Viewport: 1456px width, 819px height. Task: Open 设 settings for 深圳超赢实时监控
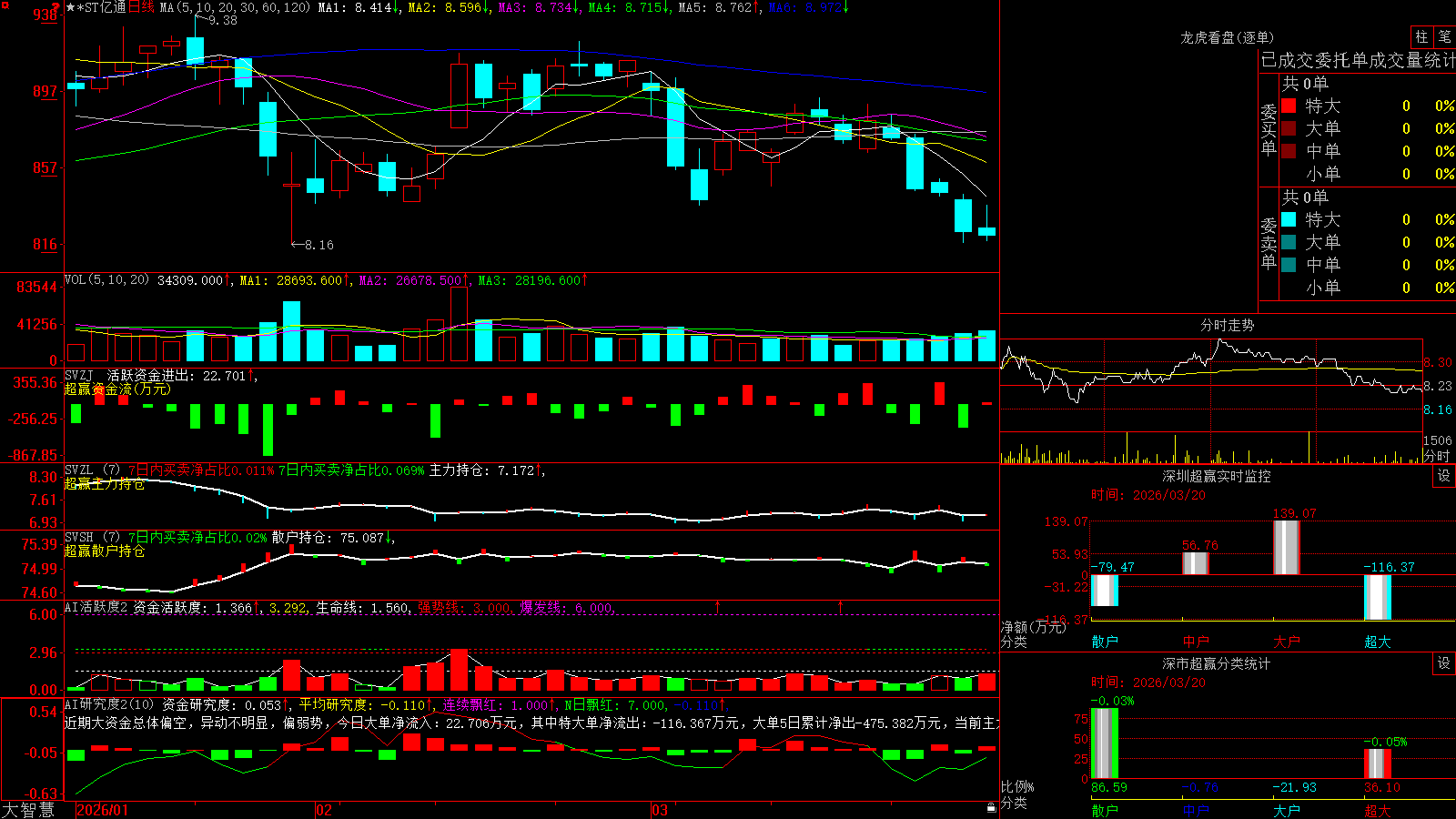pyautogui.click(x=1444, y=476)
